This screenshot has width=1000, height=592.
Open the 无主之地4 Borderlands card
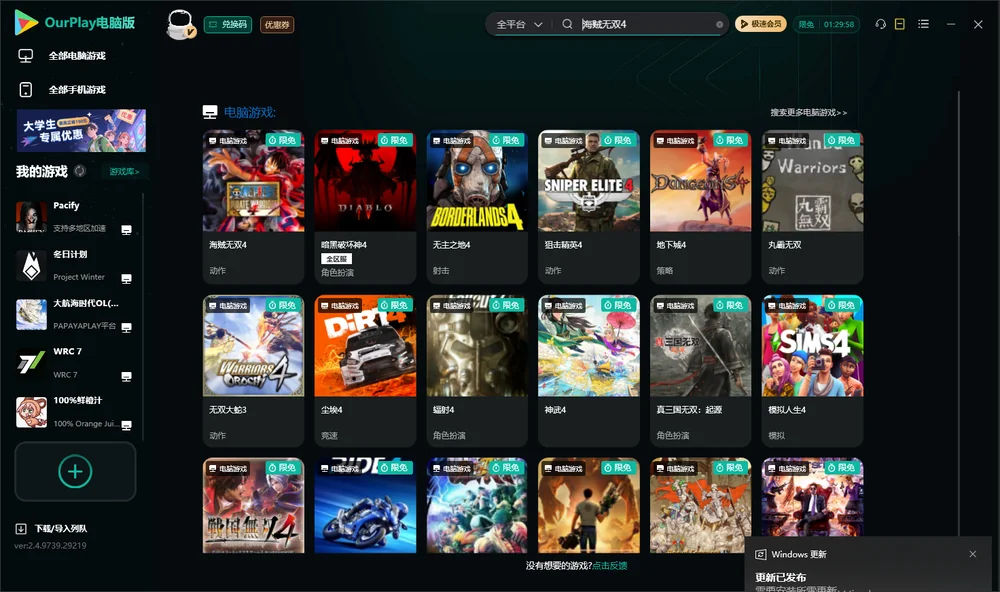(477, 207)
